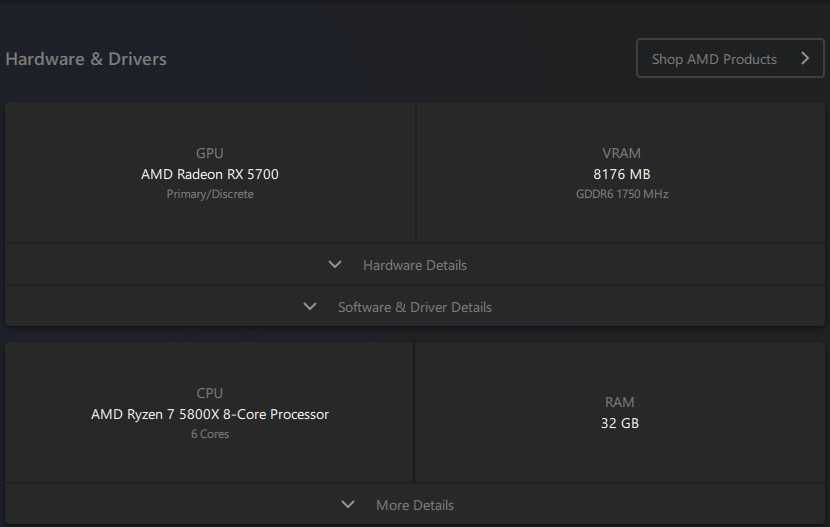Click the chevron icon beside Hardware Details
The width and height of the screenshot is (830, 527).
coord(335,265)
